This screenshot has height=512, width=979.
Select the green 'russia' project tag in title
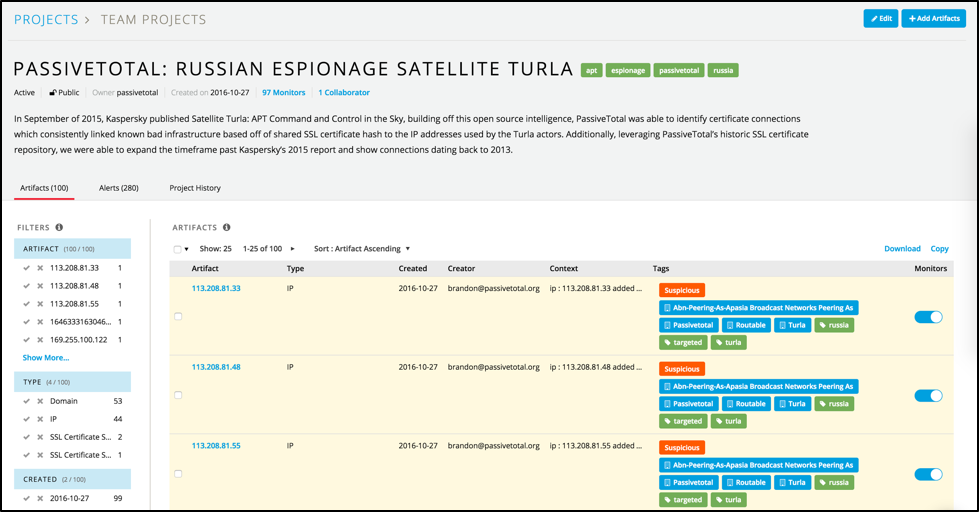(723, 71)
